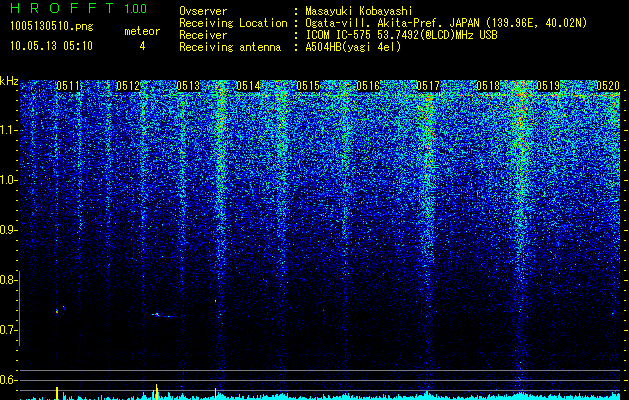Click the 1.0 kHz axis label
Image resolution: width=629 pixels, height=400 pixels.
tap(7, 180)
